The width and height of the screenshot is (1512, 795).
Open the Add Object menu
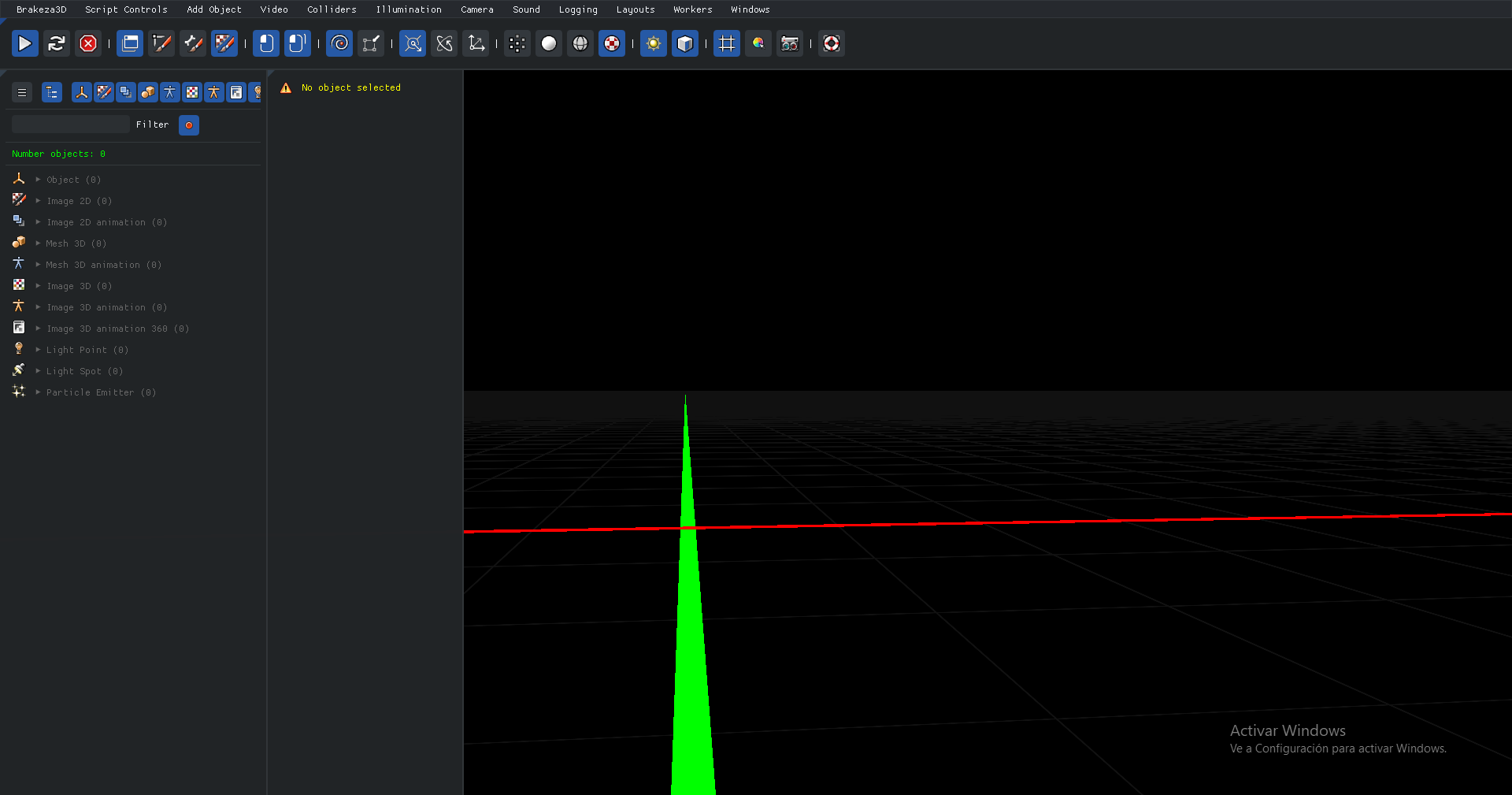coord(214,9)
